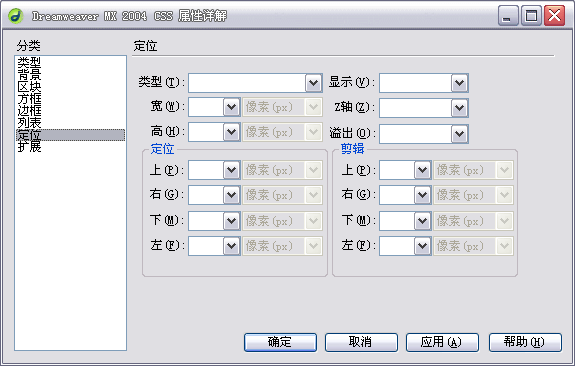This screenshot has height=366, width=575.
Task: Click the 确定 button
Action: point(280,342)
